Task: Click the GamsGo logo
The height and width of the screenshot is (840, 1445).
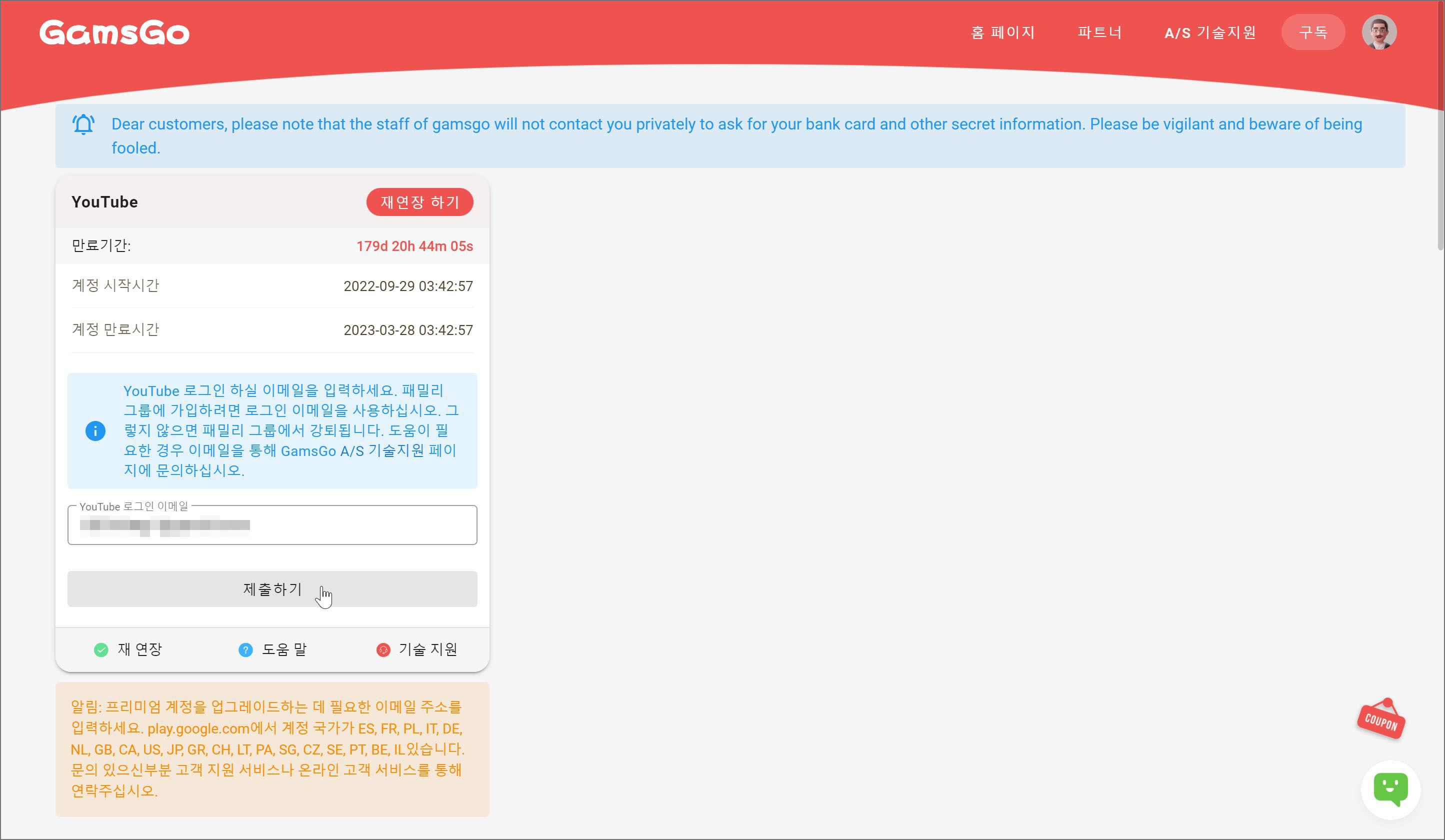Action: [114, 32]
